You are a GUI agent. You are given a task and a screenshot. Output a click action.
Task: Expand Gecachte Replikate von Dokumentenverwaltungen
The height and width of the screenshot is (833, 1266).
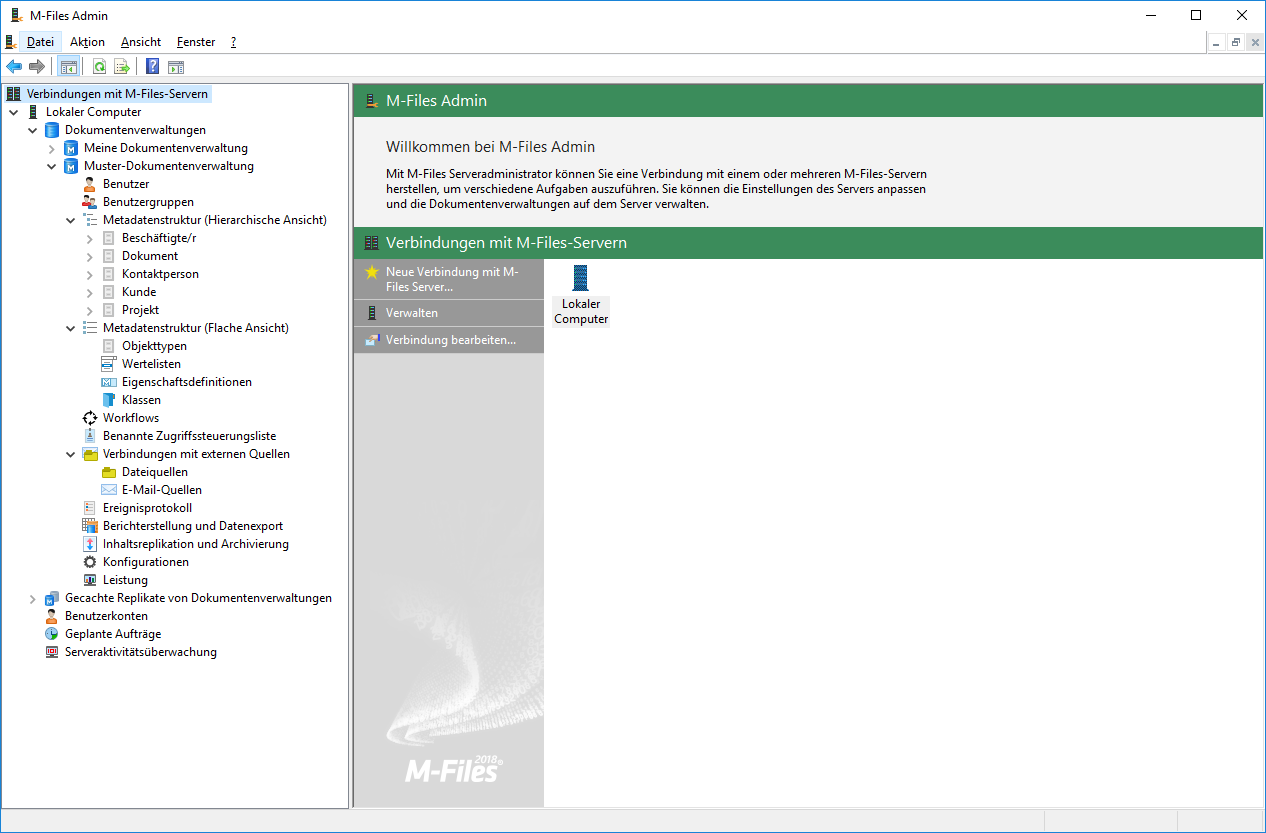33,598
